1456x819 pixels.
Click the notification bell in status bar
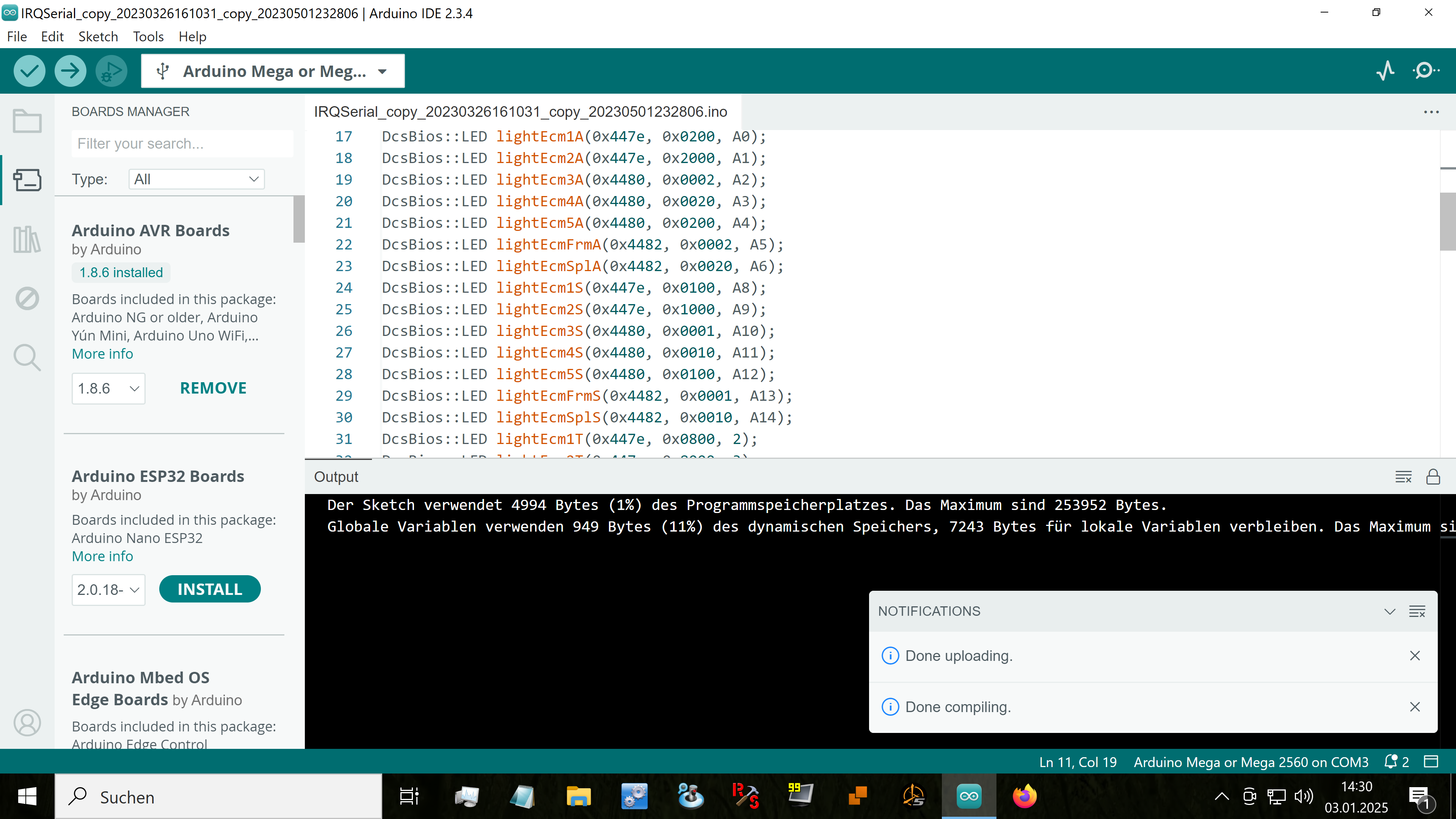[1396, 762]
